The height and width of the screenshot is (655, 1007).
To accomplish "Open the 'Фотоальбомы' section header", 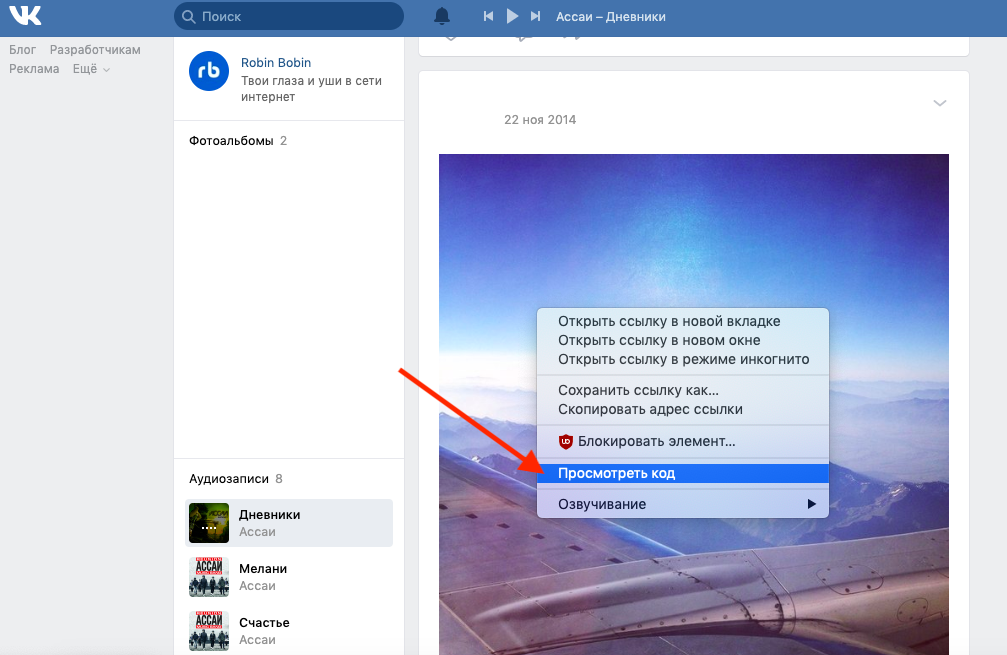I will coord(231,141).
